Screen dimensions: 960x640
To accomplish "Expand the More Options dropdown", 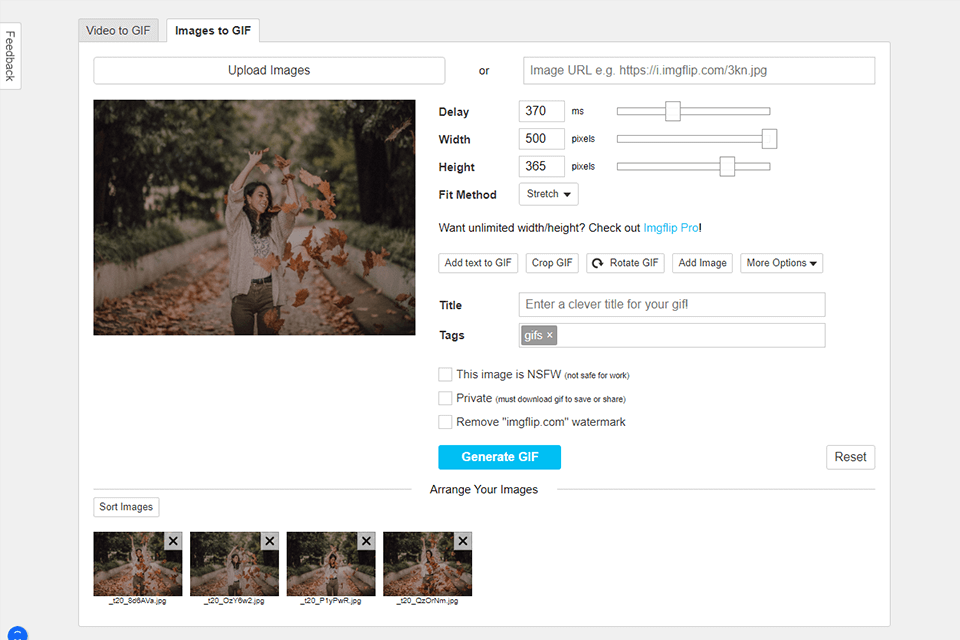I will 781,263.
